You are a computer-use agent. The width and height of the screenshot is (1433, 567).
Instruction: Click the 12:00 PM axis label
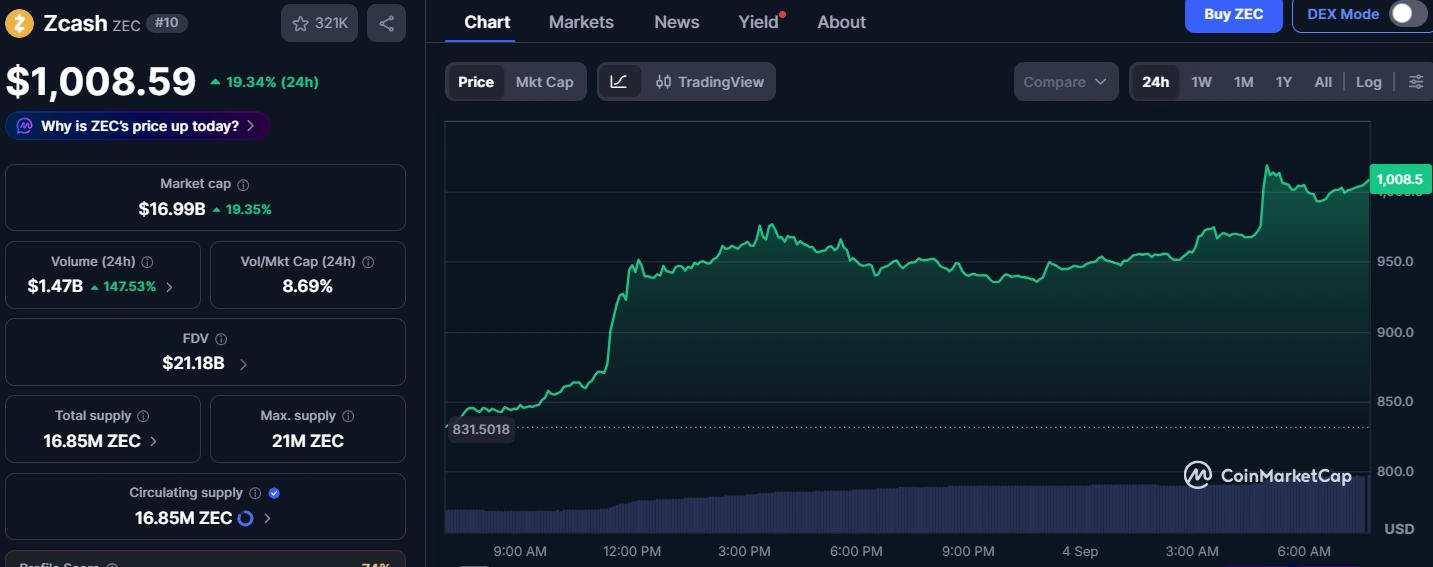pyautogui.click(x=633, y=552)
